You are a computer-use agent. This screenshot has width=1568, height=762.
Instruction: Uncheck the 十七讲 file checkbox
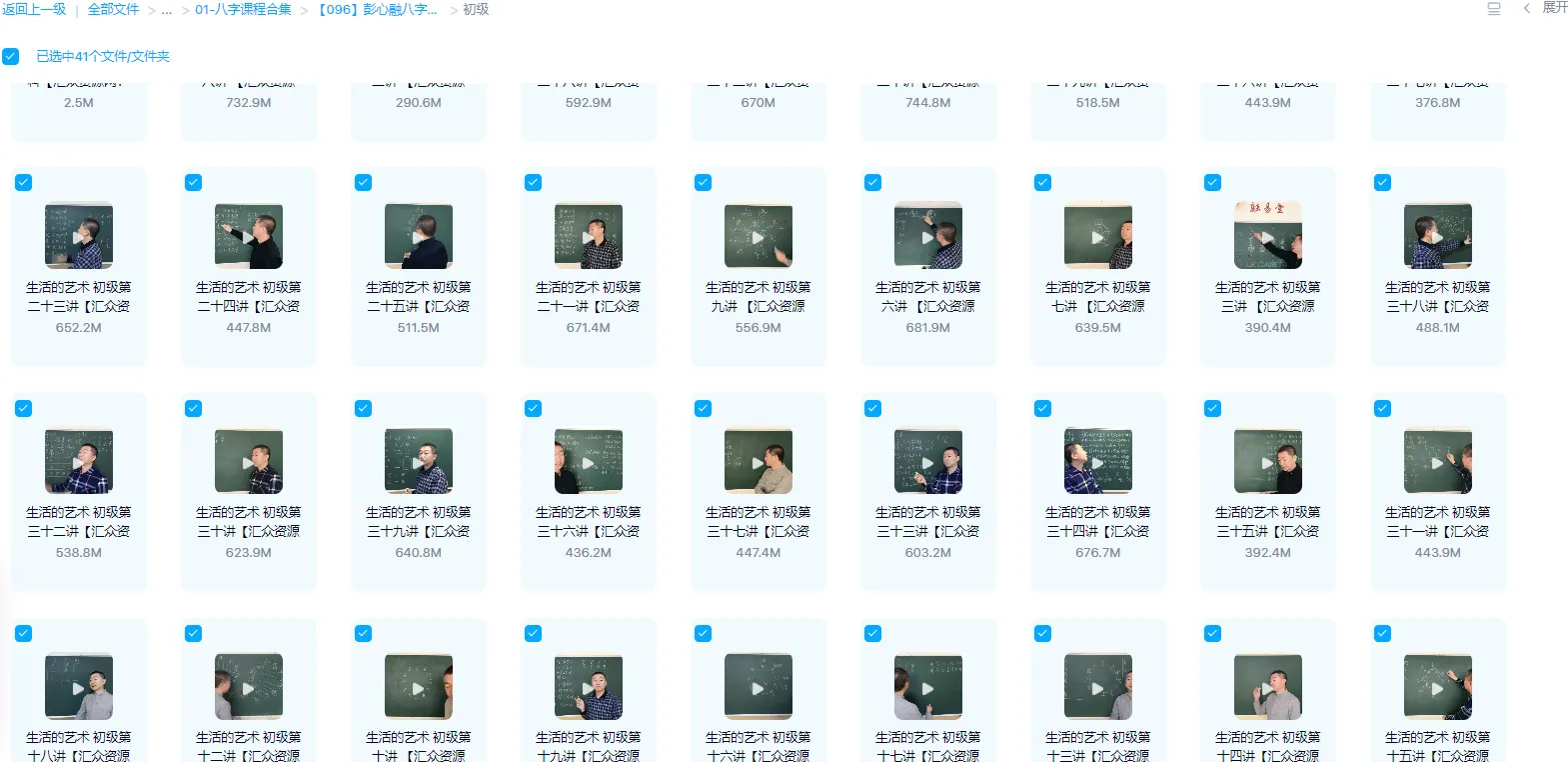pos(872,633)
